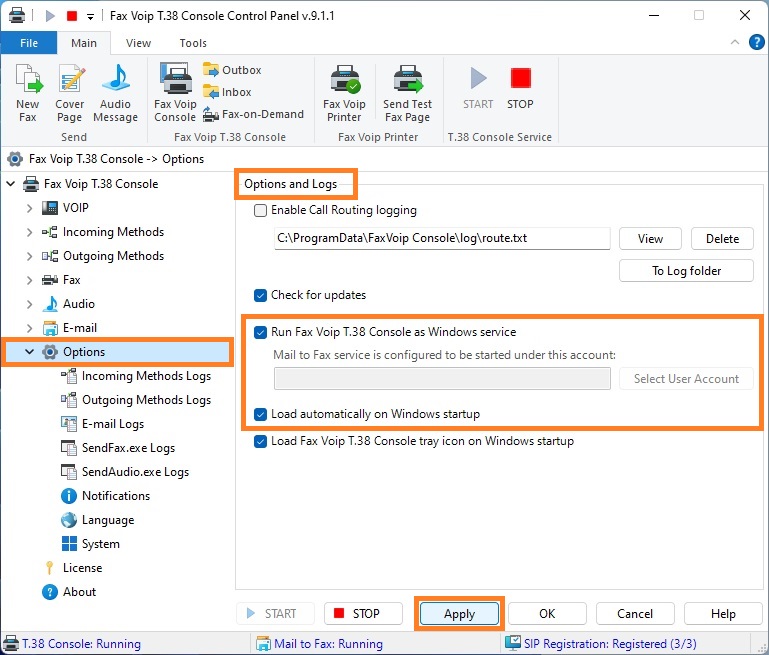This screenshot has width=769, height=655.
Task: Open Fax-on-Demand in the ribbon
Action: (x=254, y=114)
